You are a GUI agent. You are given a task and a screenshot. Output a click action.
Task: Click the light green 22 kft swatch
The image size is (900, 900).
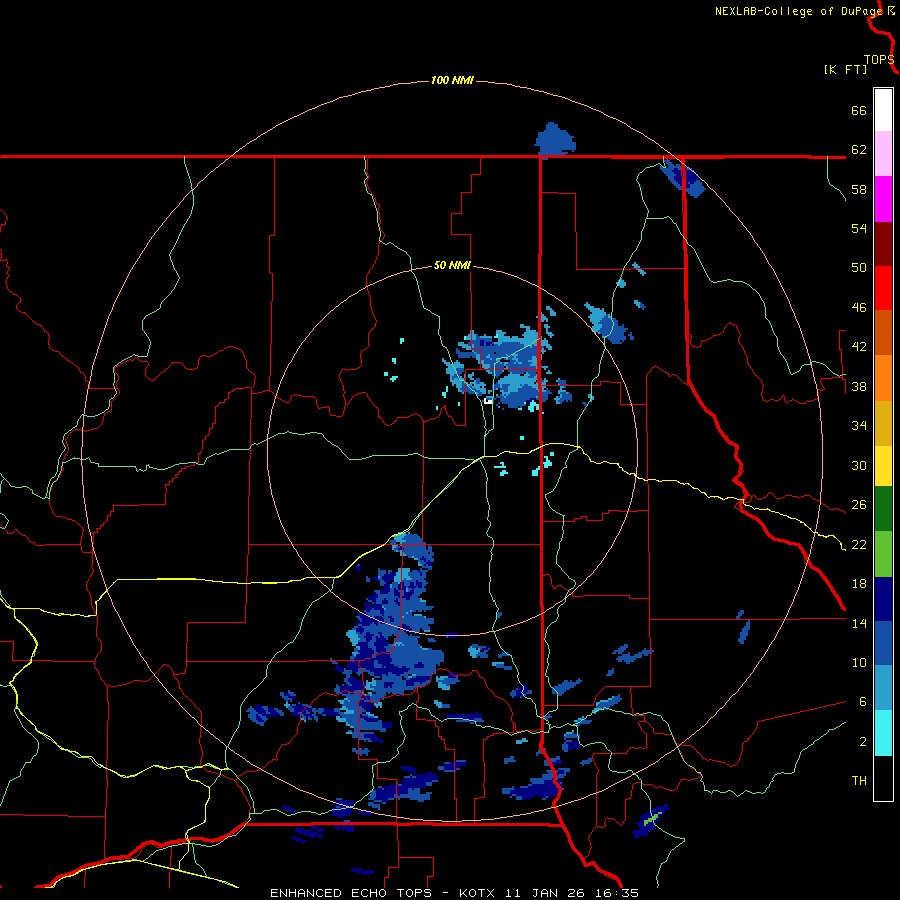click(x=883, y=554)
